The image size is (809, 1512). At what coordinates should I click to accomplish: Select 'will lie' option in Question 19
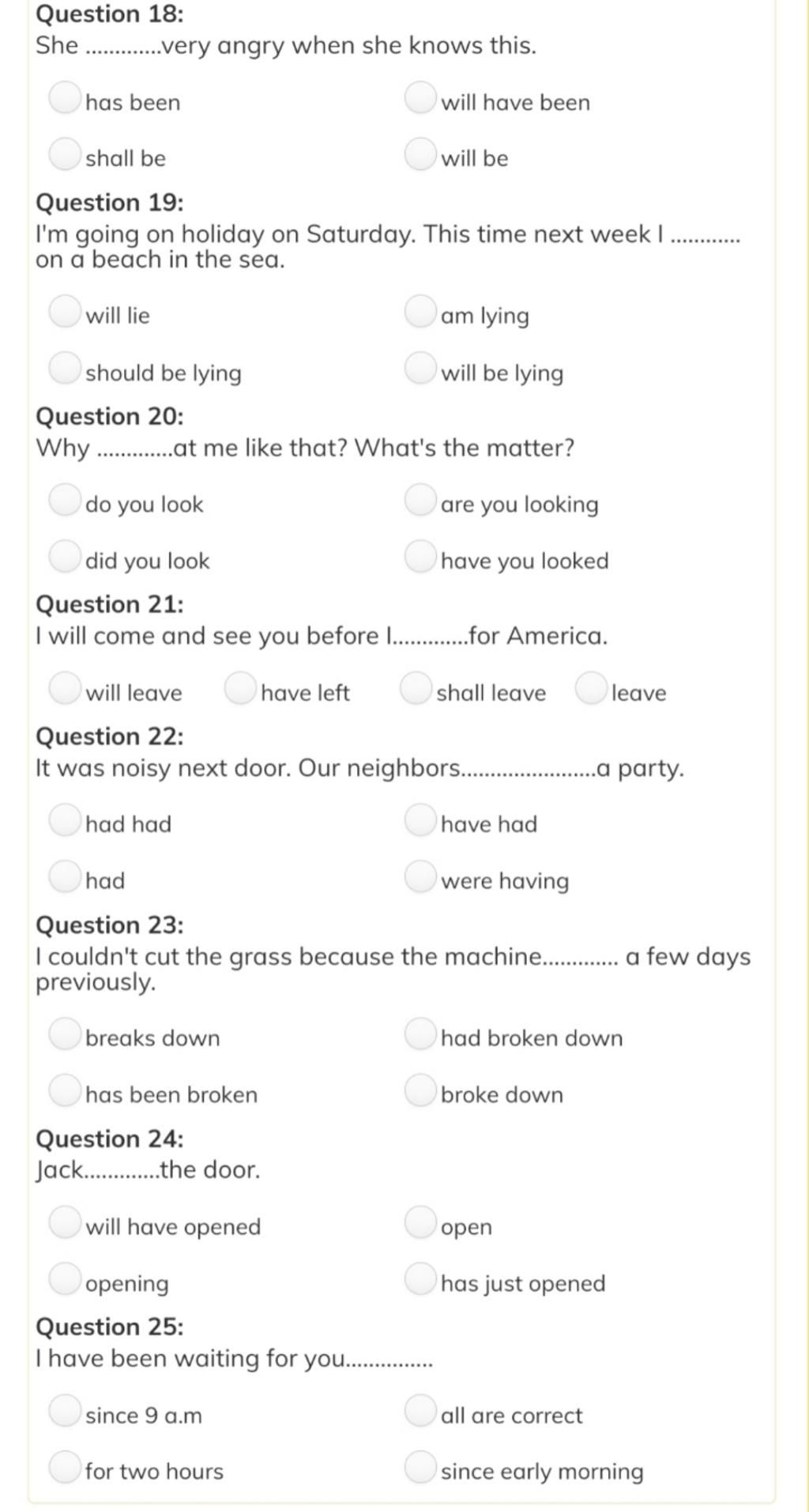[65, 311]
